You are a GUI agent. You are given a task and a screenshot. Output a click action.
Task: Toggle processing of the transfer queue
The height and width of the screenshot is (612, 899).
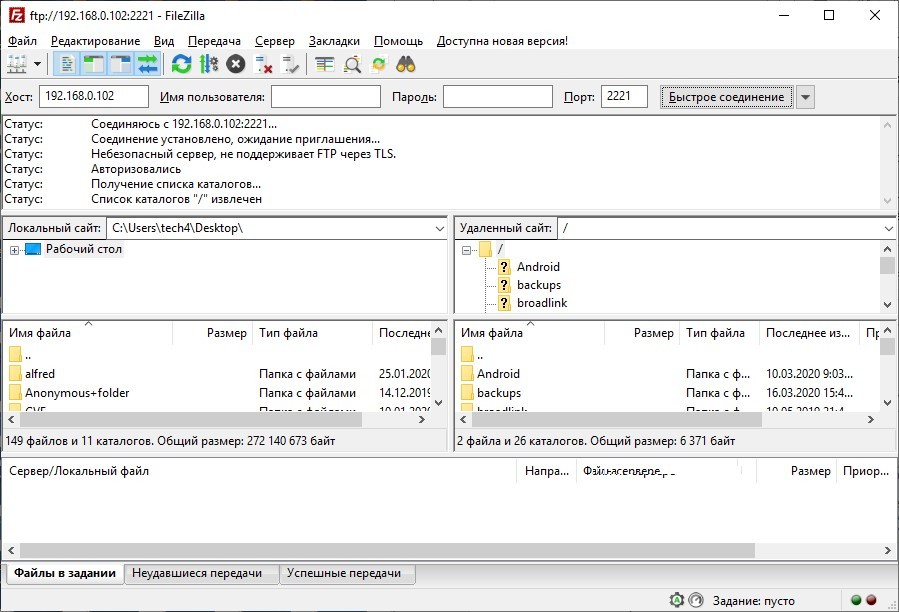209,64
